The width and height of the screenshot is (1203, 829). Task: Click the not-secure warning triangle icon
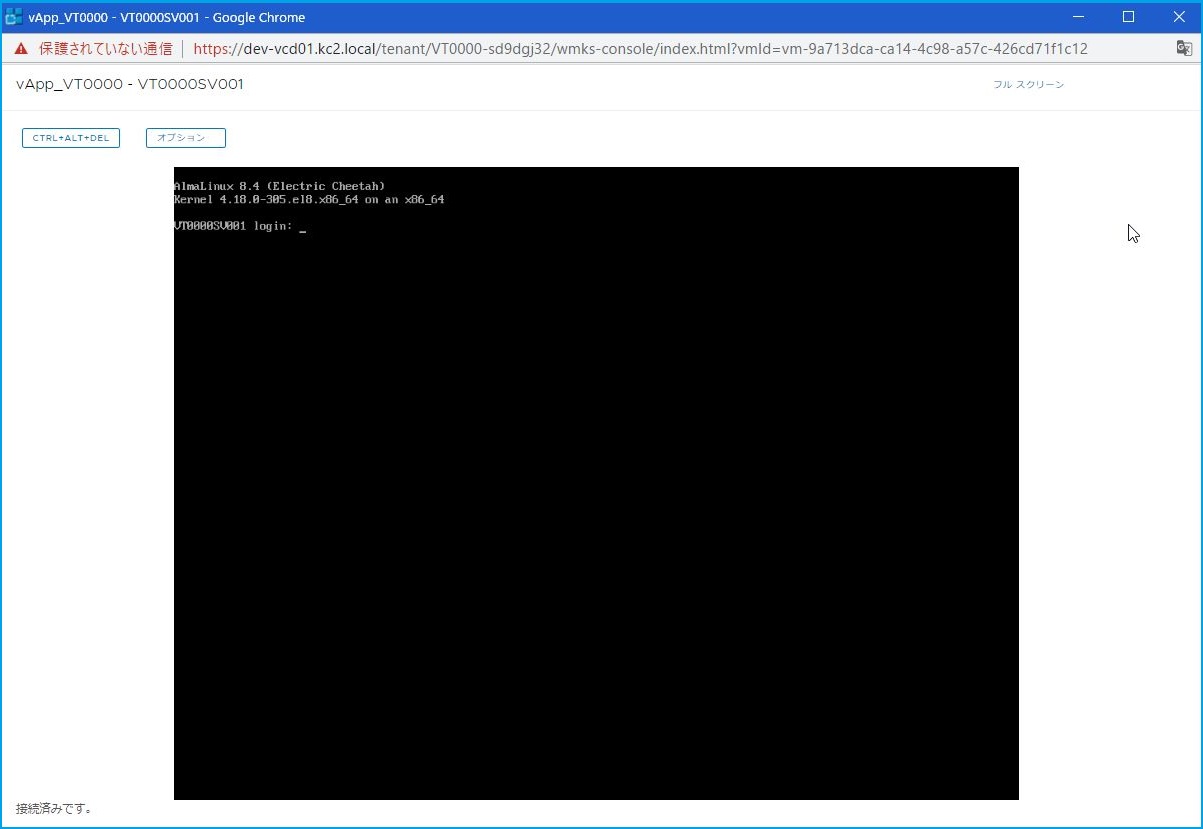pos(22,49)
